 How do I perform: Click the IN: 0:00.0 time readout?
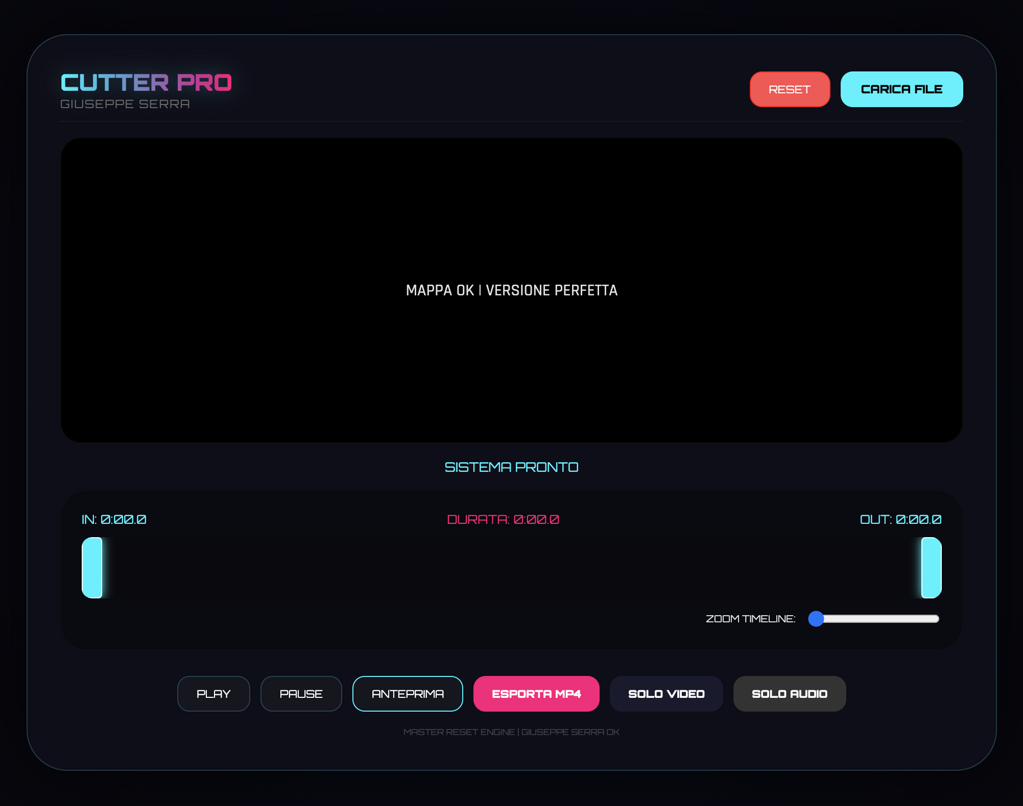114,519
